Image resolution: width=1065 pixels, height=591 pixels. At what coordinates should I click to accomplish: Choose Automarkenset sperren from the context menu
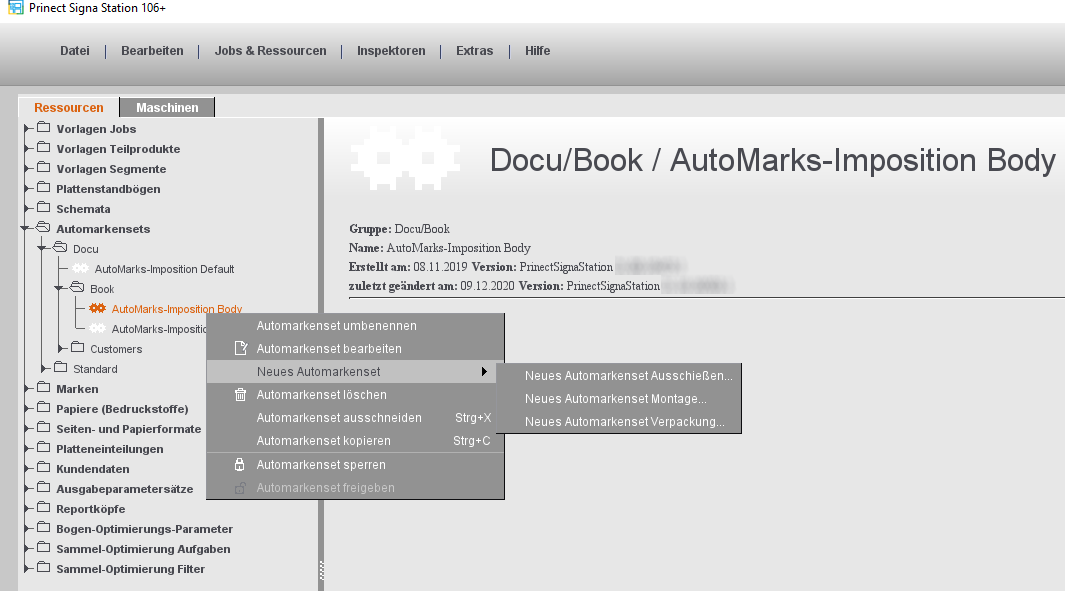(355, 465)
